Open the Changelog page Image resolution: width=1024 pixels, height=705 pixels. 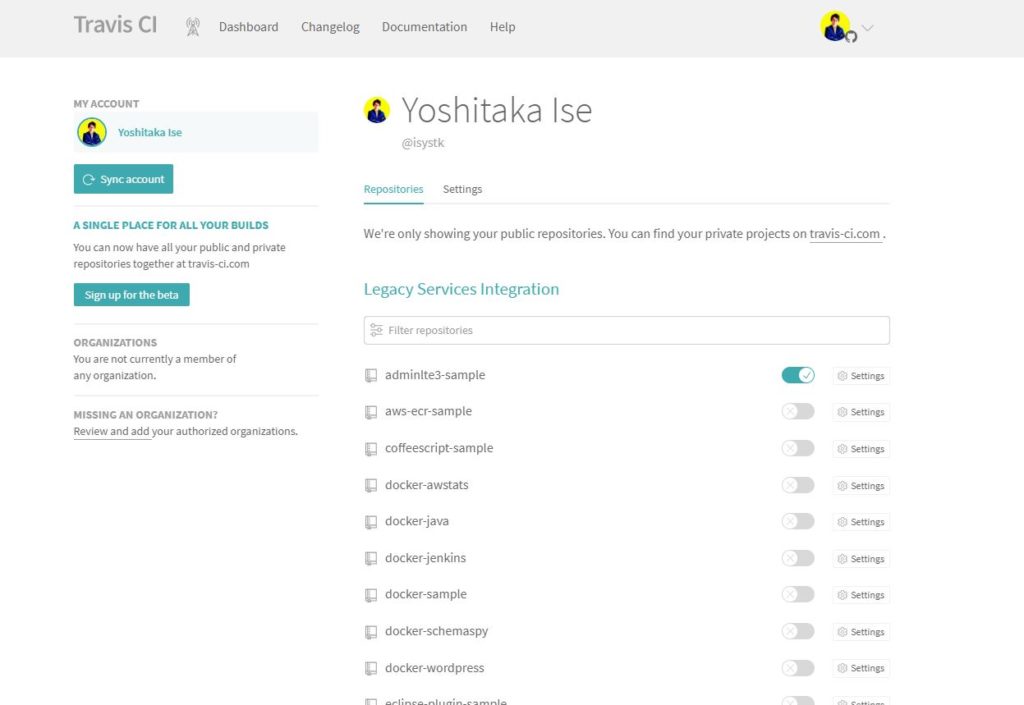(x=330, y=27)
